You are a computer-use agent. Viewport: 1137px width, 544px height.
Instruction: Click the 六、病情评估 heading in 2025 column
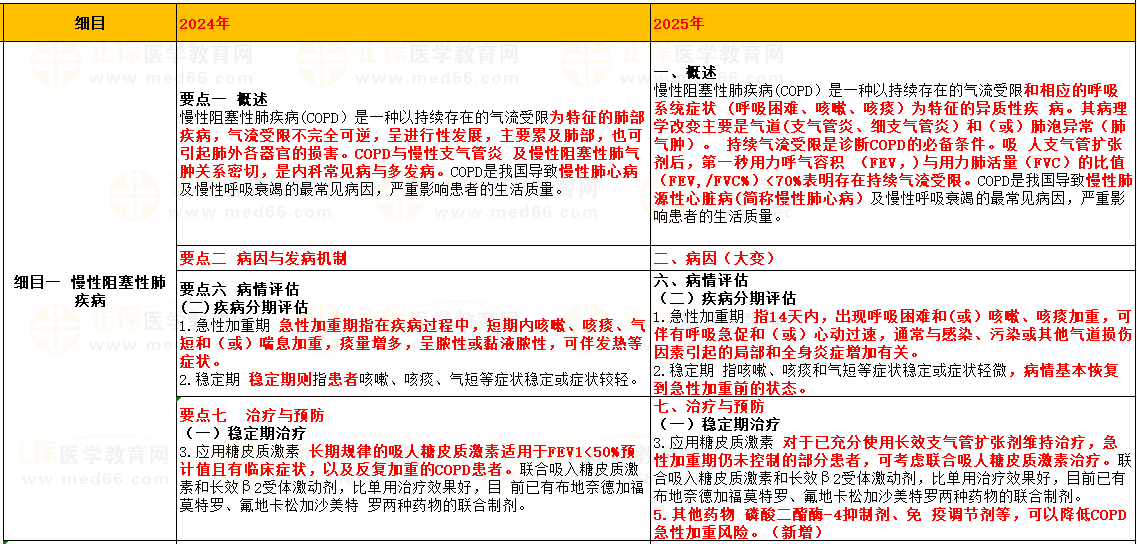coord(701,281)
